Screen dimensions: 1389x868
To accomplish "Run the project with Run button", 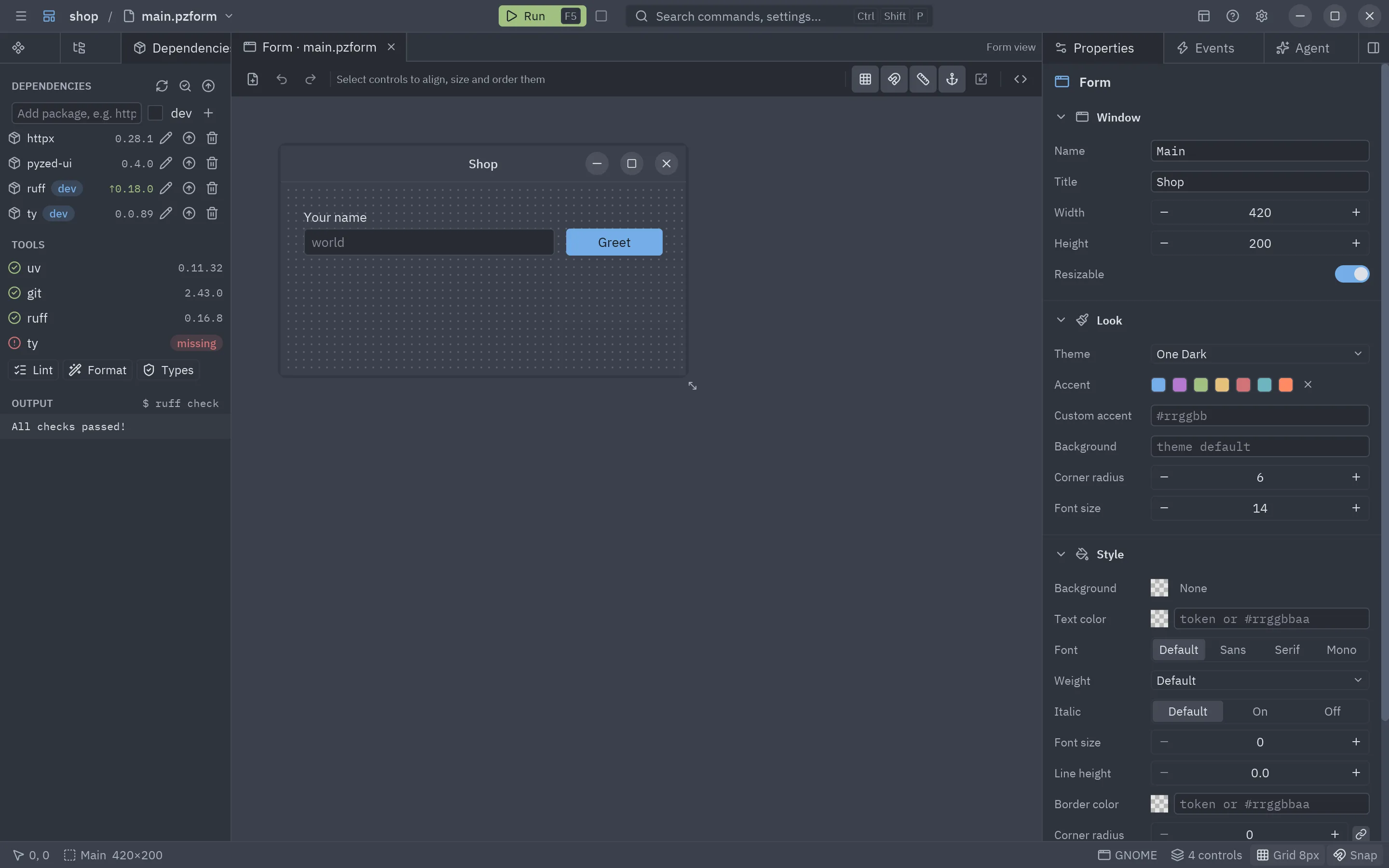I will click(x=542, y=16).
